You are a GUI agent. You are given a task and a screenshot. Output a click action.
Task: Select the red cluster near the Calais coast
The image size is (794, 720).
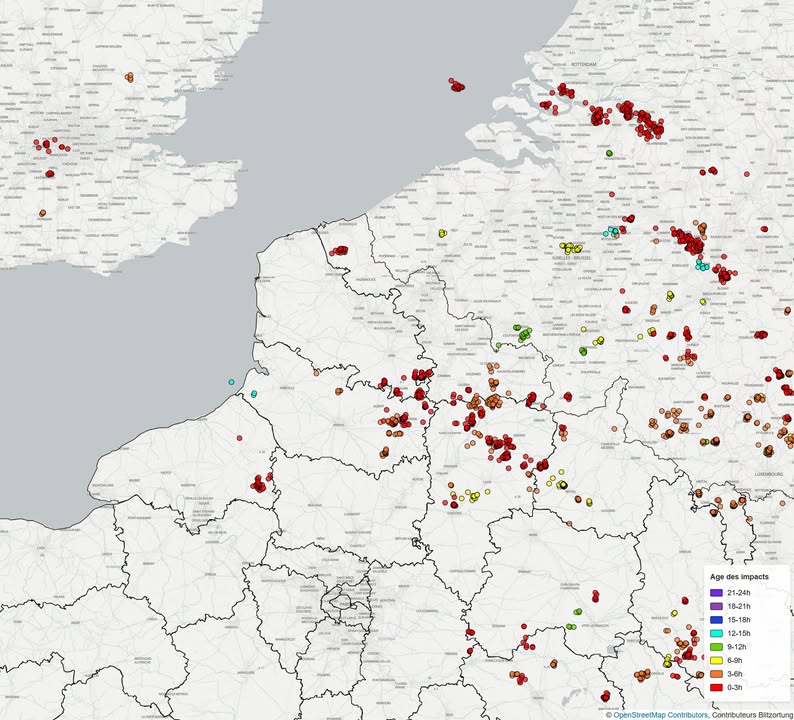340,251
